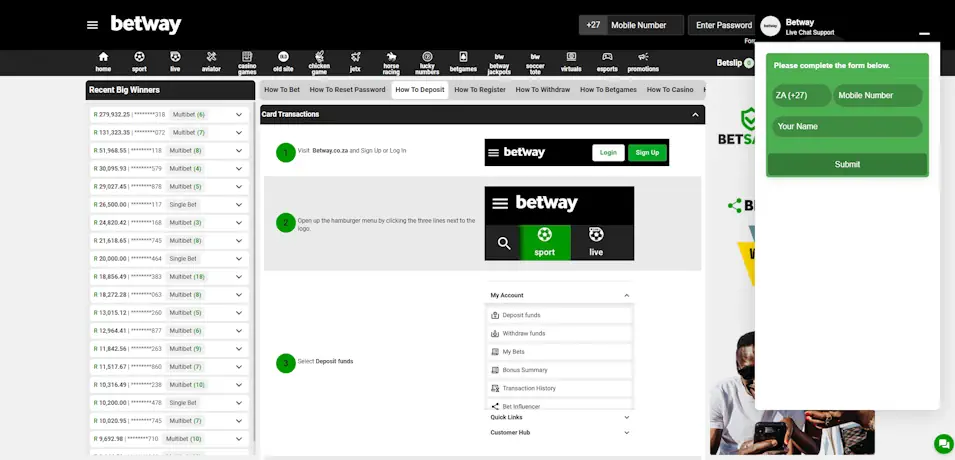This screenshot has height=460, width=955.
Task: Click the Sign Up button in step 1 image
Action: (x=647, y=153)
